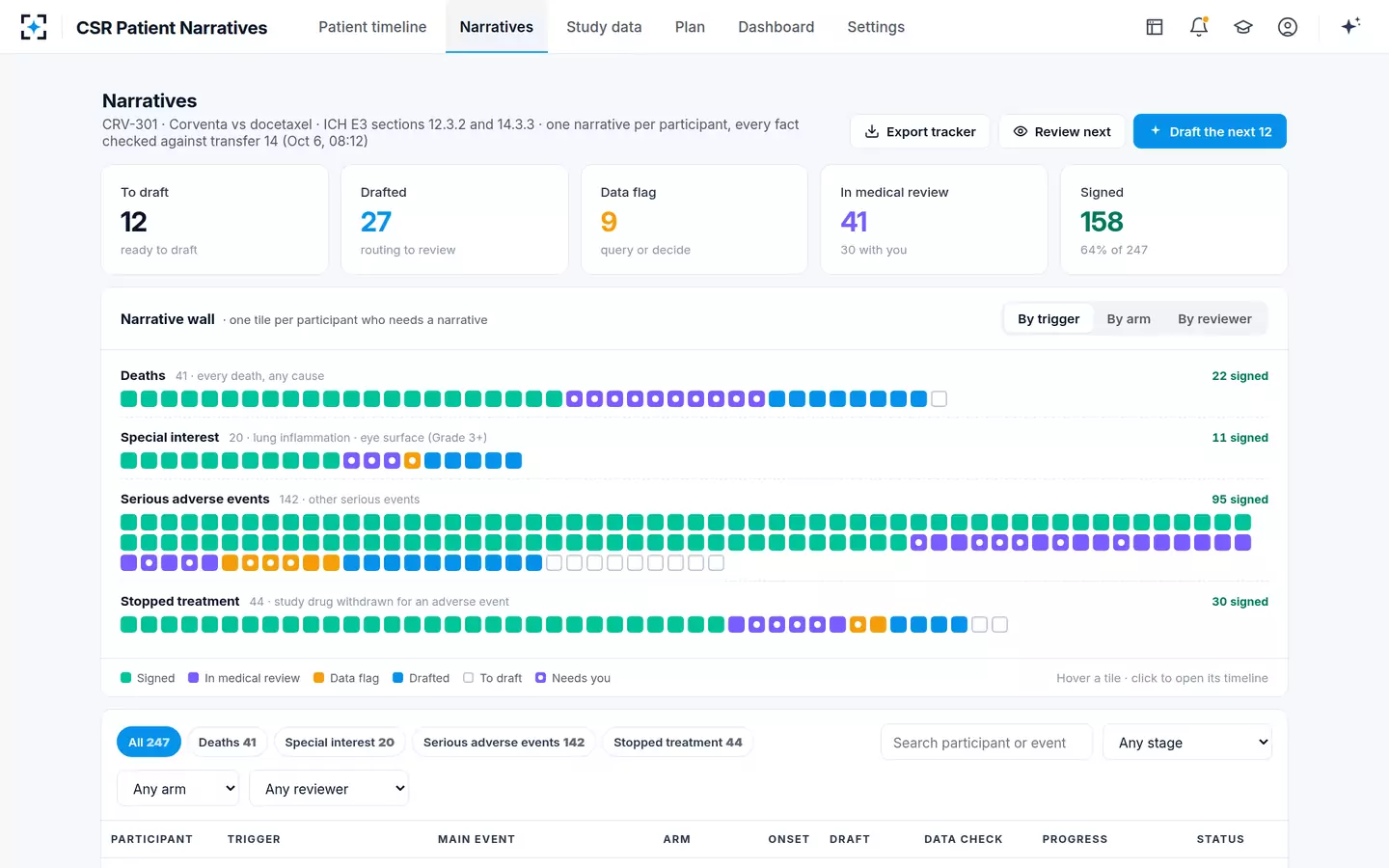Group the narrative wall By reviewer
Viewport: 1389px width, 868px height.
pos(1214,319)
